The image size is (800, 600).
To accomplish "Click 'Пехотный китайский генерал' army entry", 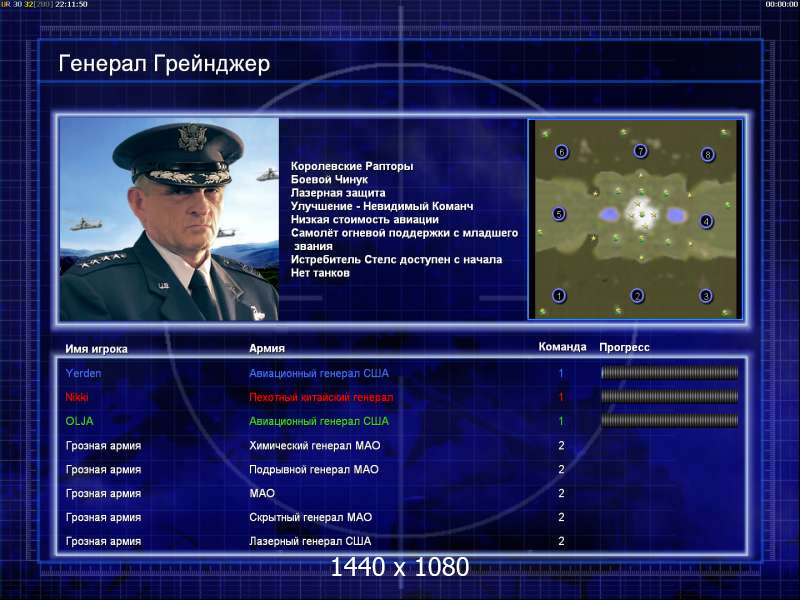I will click(321, 397).
